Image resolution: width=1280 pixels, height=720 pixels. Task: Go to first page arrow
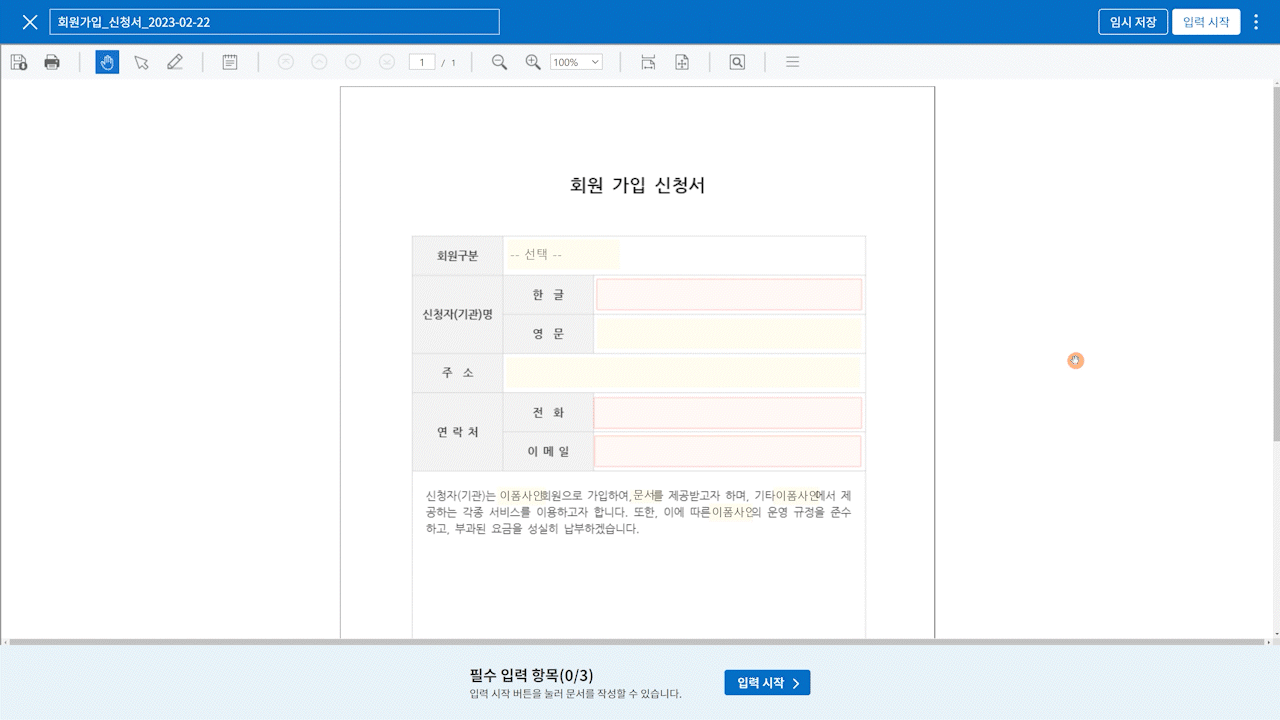tap(285, 62)
